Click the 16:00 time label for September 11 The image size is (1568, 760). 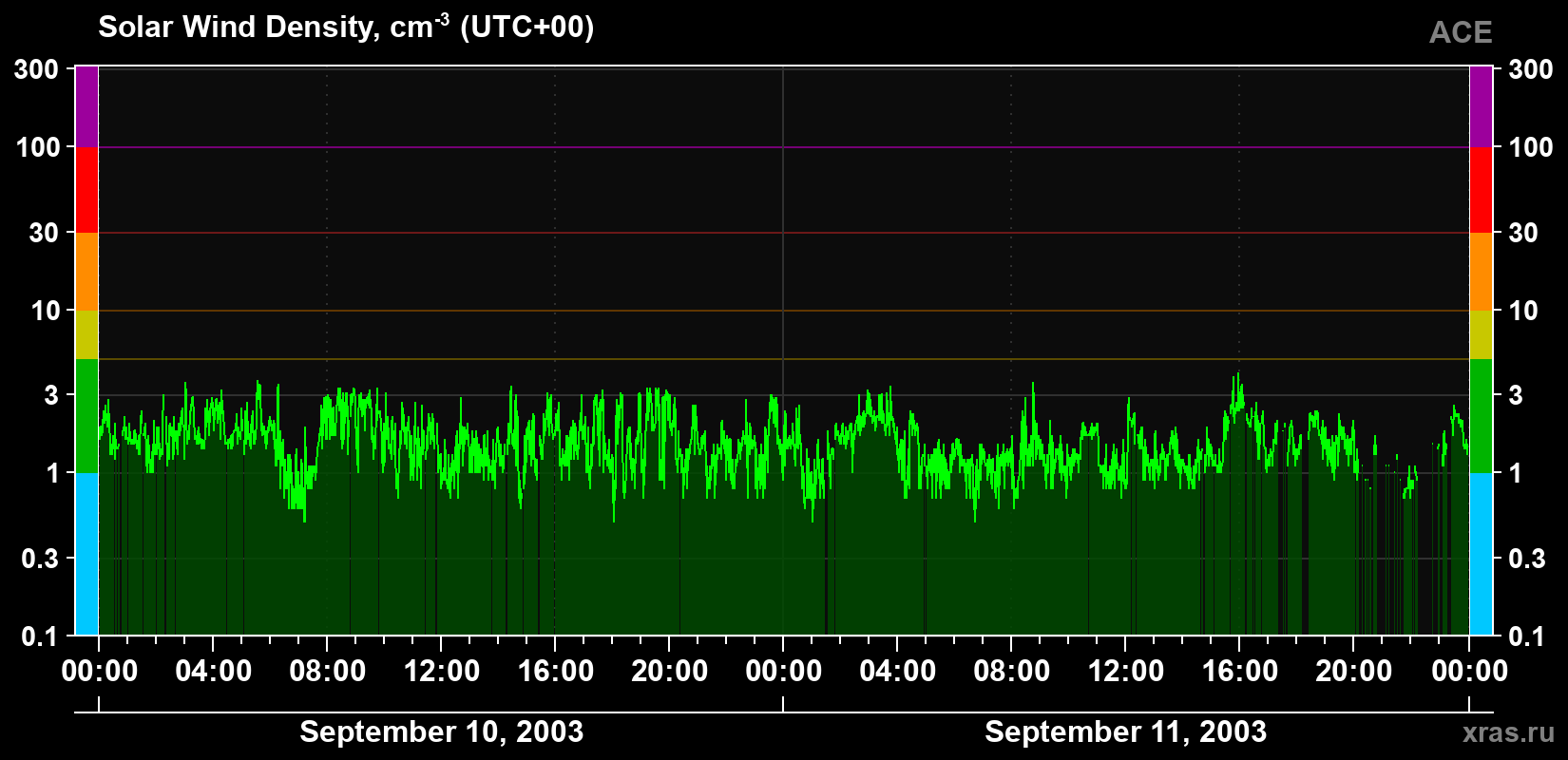(x=1240, y=672)
